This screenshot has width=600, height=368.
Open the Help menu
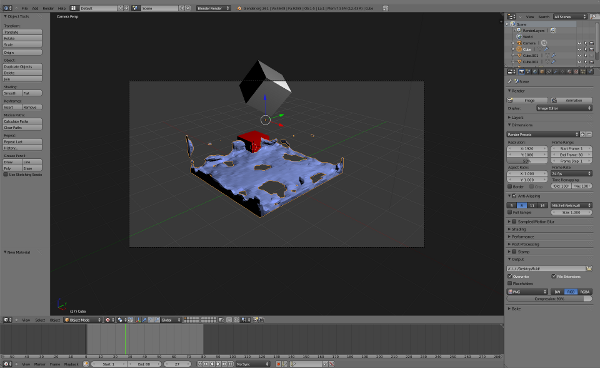click(x=62, y=8)
